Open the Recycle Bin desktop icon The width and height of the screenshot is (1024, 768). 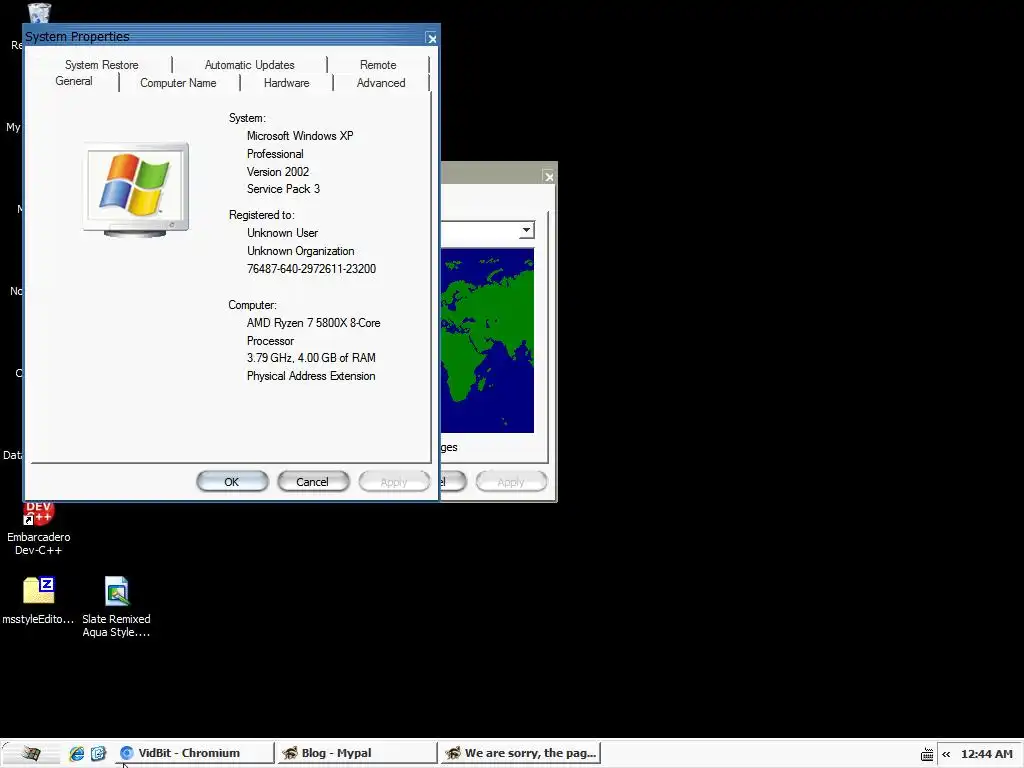(39, 13)
